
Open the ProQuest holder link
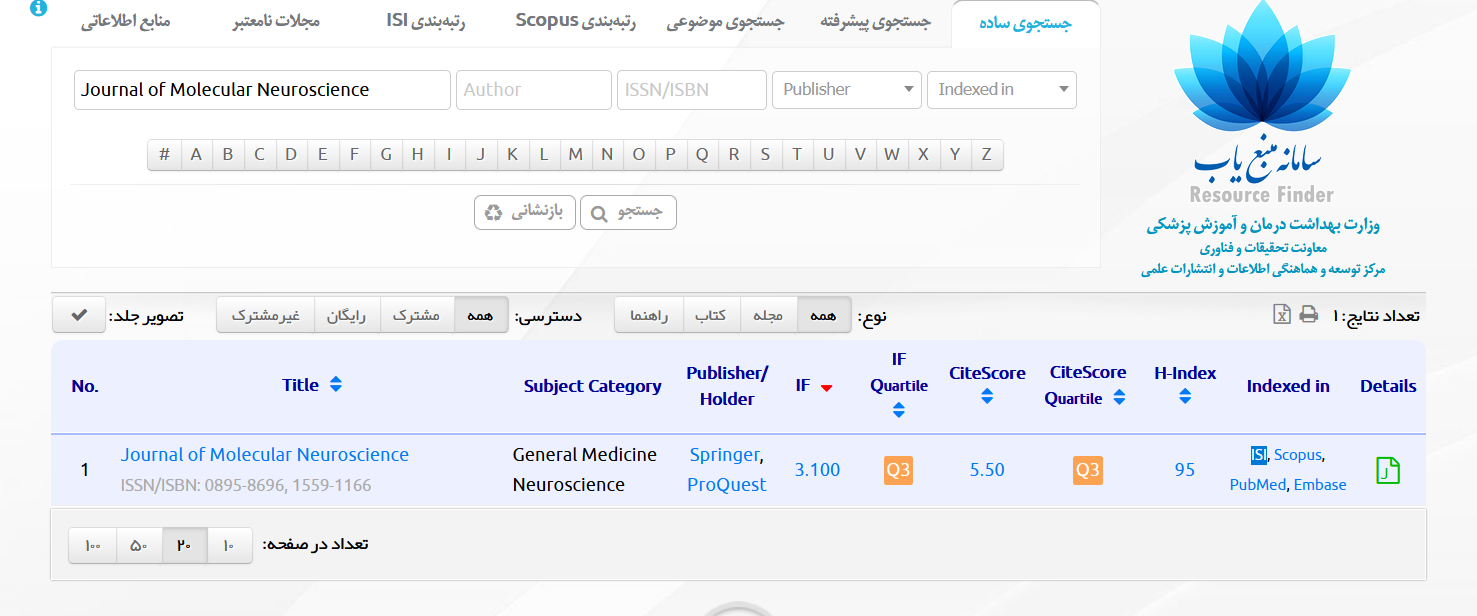727,484
